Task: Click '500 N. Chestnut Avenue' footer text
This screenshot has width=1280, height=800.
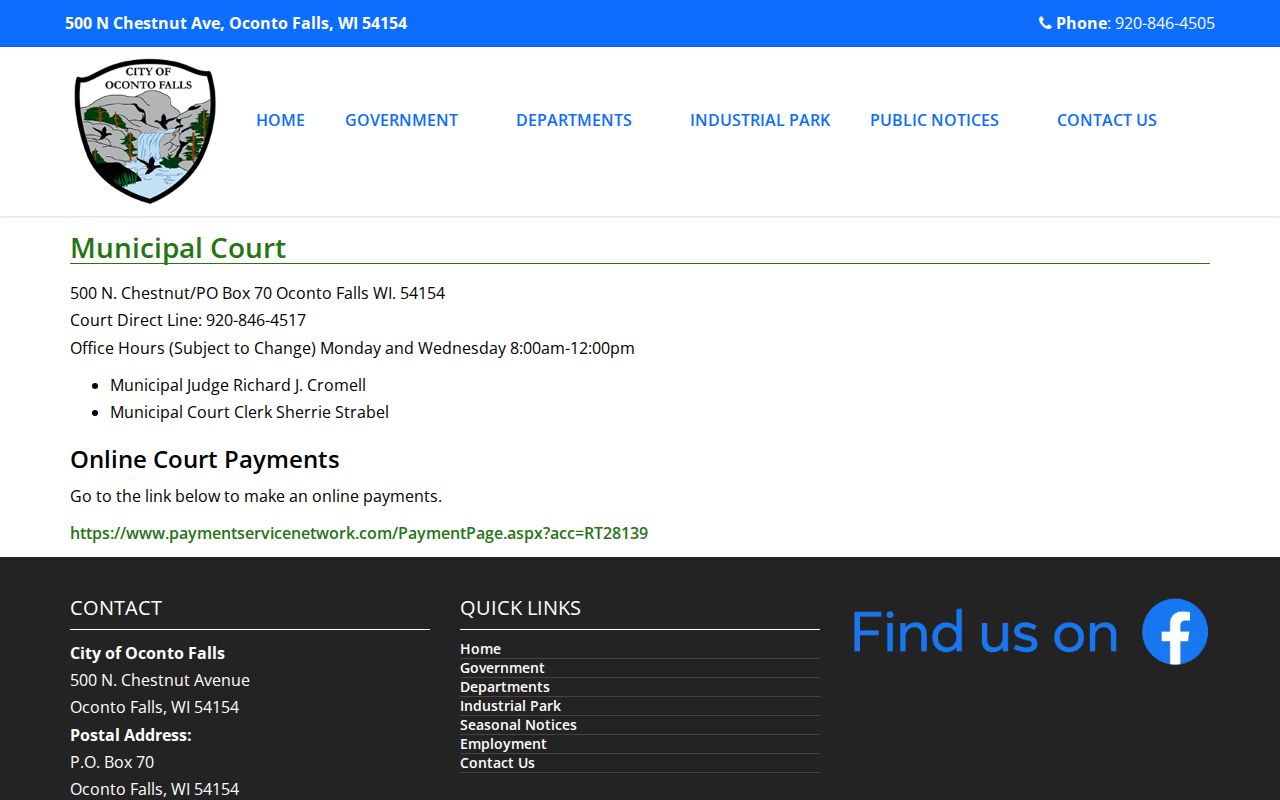Action: click(160, 680)
